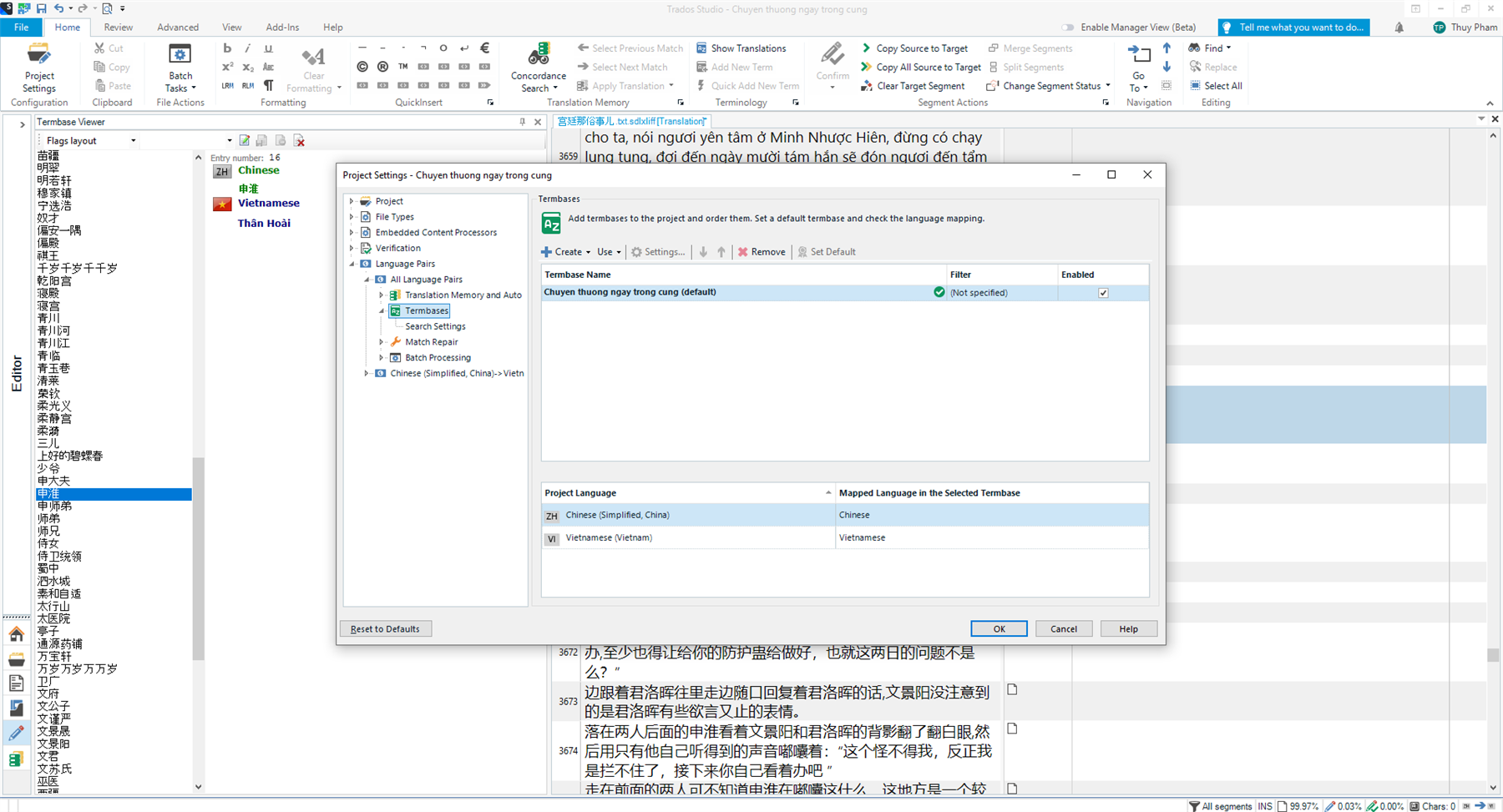This screenshot has height=812, width=1503.
Task: Click OK in Project Settings dialog
Action: 999,629
